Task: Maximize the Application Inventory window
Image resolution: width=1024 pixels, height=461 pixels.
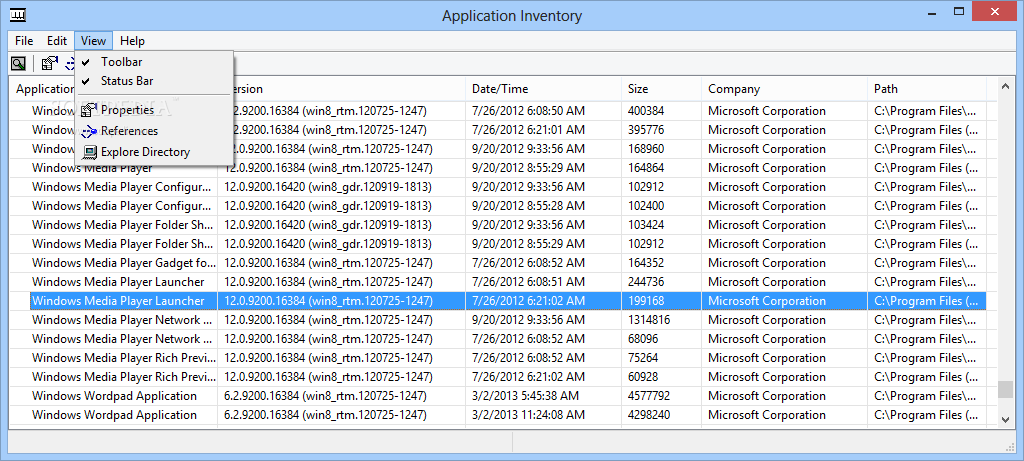Action: point(959,12)
